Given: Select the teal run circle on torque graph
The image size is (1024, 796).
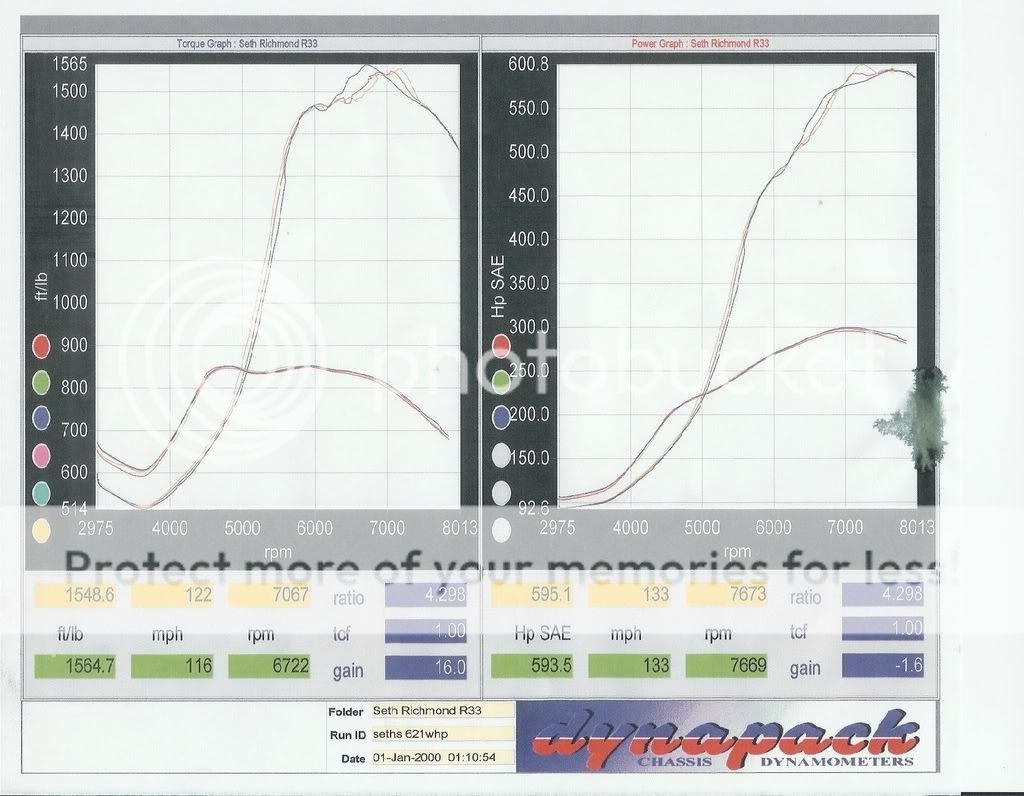Looking at the screenshot, I should [x=41, y=492].
